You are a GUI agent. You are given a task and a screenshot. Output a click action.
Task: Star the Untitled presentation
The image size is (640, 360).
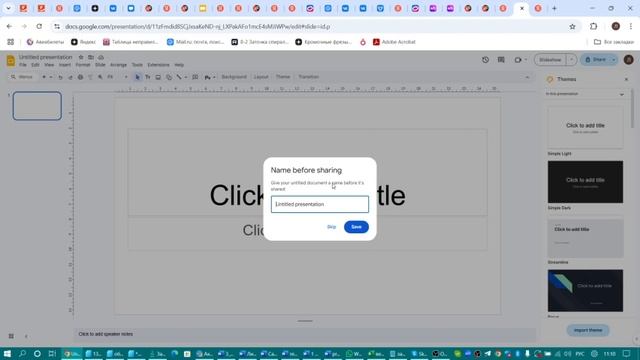point(81,57)
